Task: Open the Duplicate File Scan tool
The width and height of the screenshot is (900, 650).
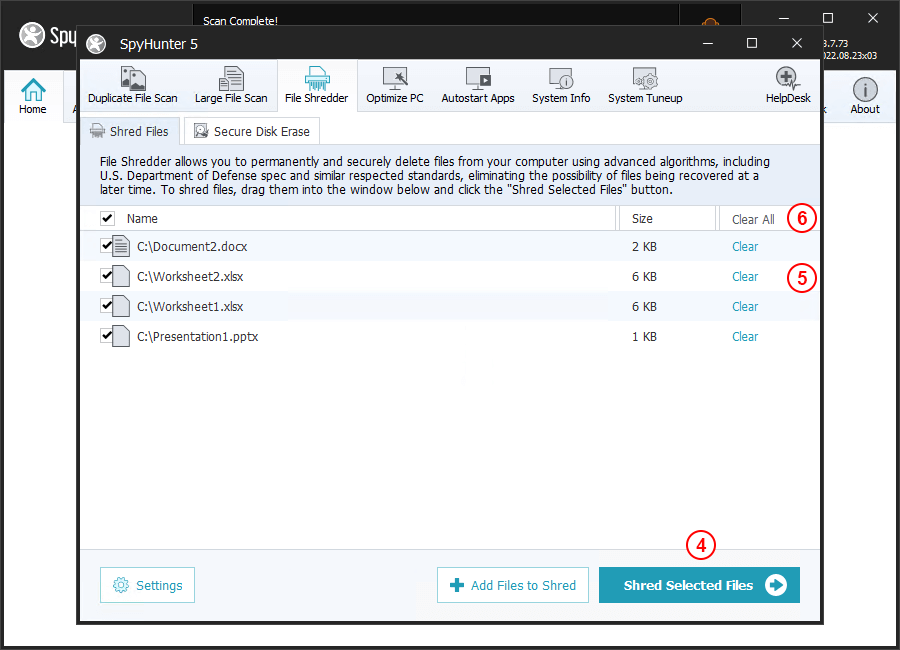Action: 132,86
